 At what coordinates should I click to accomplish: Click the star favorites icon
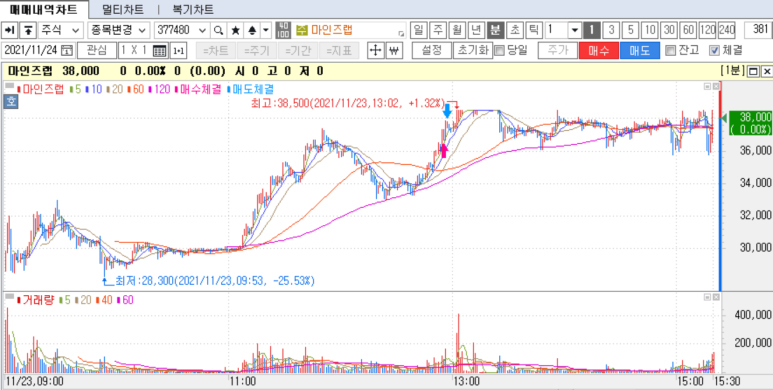tap(236, 30)
